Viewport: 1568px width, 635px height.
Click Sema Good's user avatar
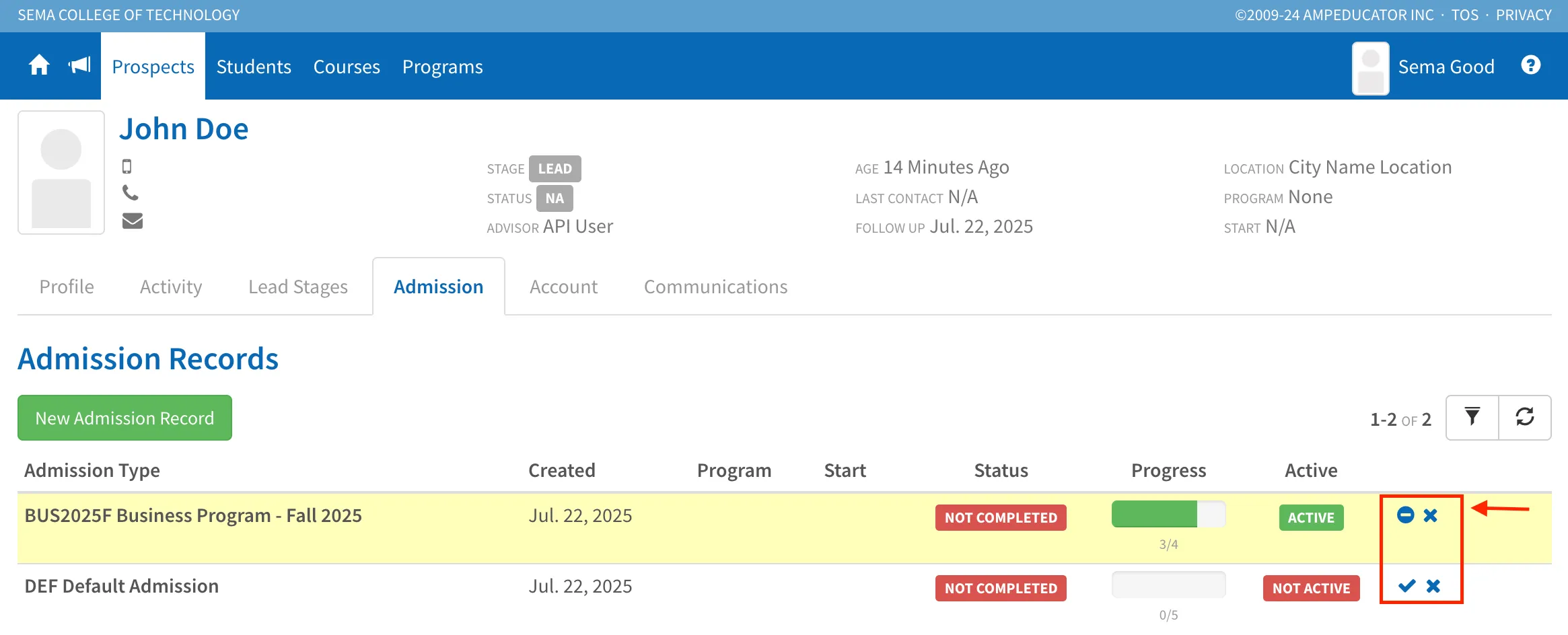(x=1371, y=68)
